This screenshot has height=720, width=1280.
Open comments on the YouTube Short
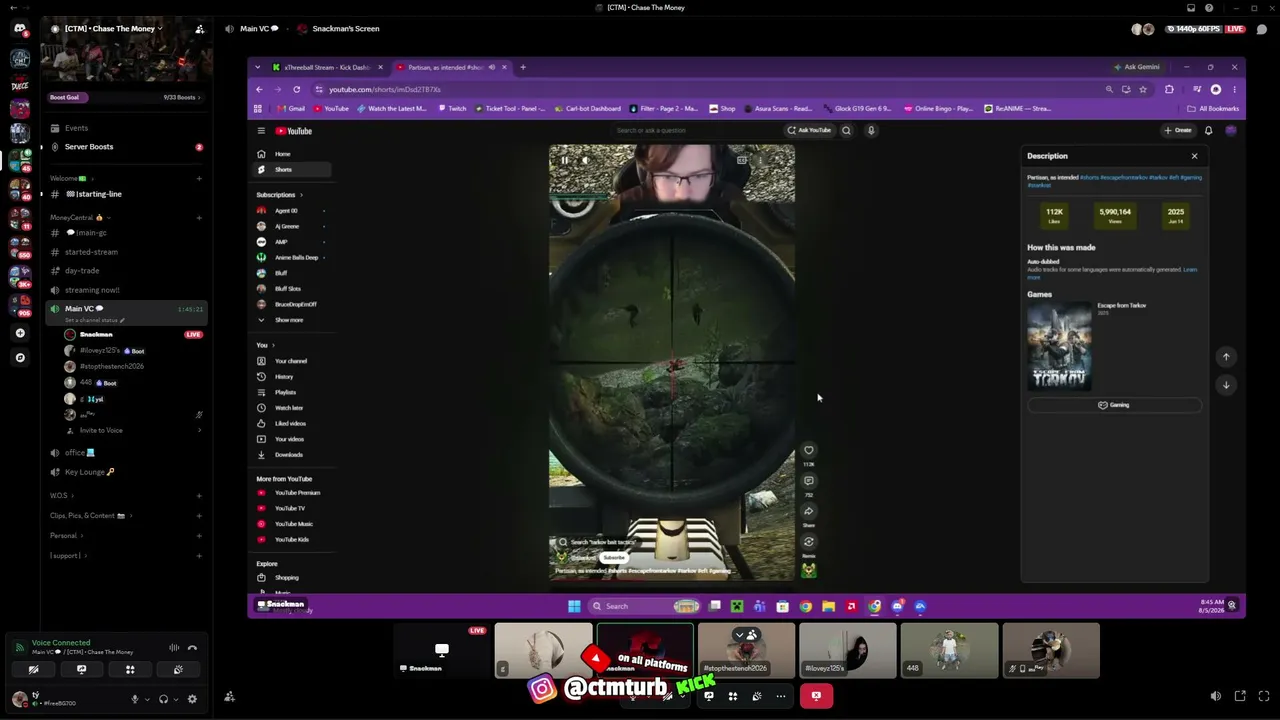[809, 481]
